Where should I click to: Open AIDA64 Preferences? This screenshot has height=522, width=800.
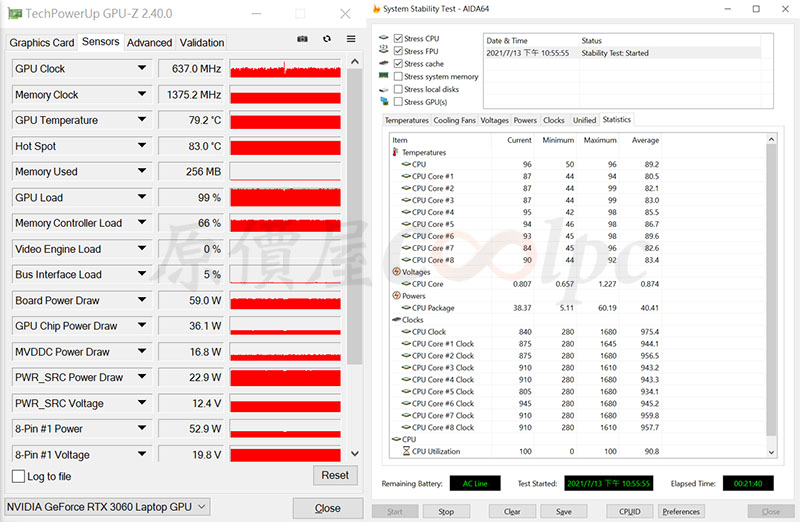[681, 511]
